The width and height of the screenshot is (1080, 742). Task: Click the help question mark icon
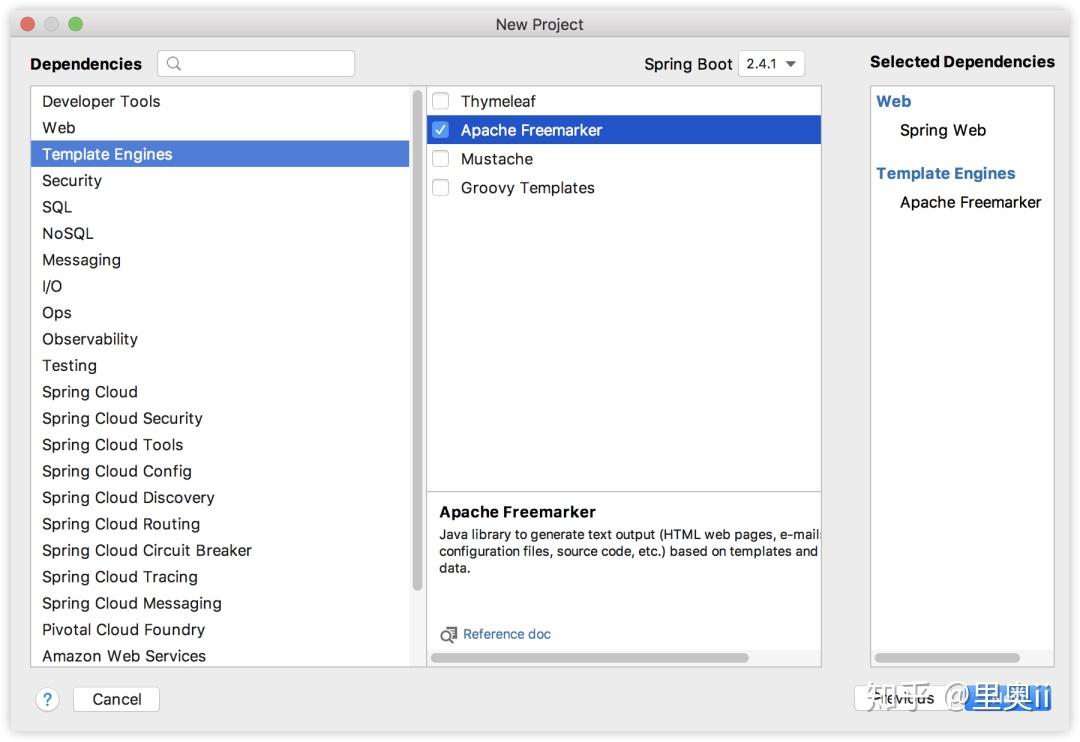(47, 699)
